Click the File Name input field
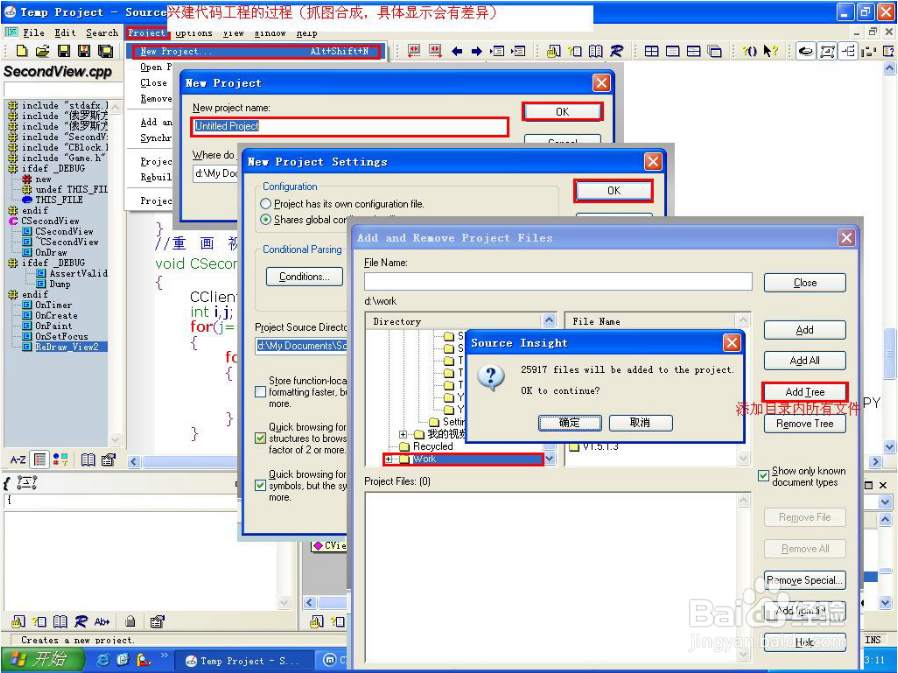The height and width of the screenshot is (673, 898). (558, 281)
